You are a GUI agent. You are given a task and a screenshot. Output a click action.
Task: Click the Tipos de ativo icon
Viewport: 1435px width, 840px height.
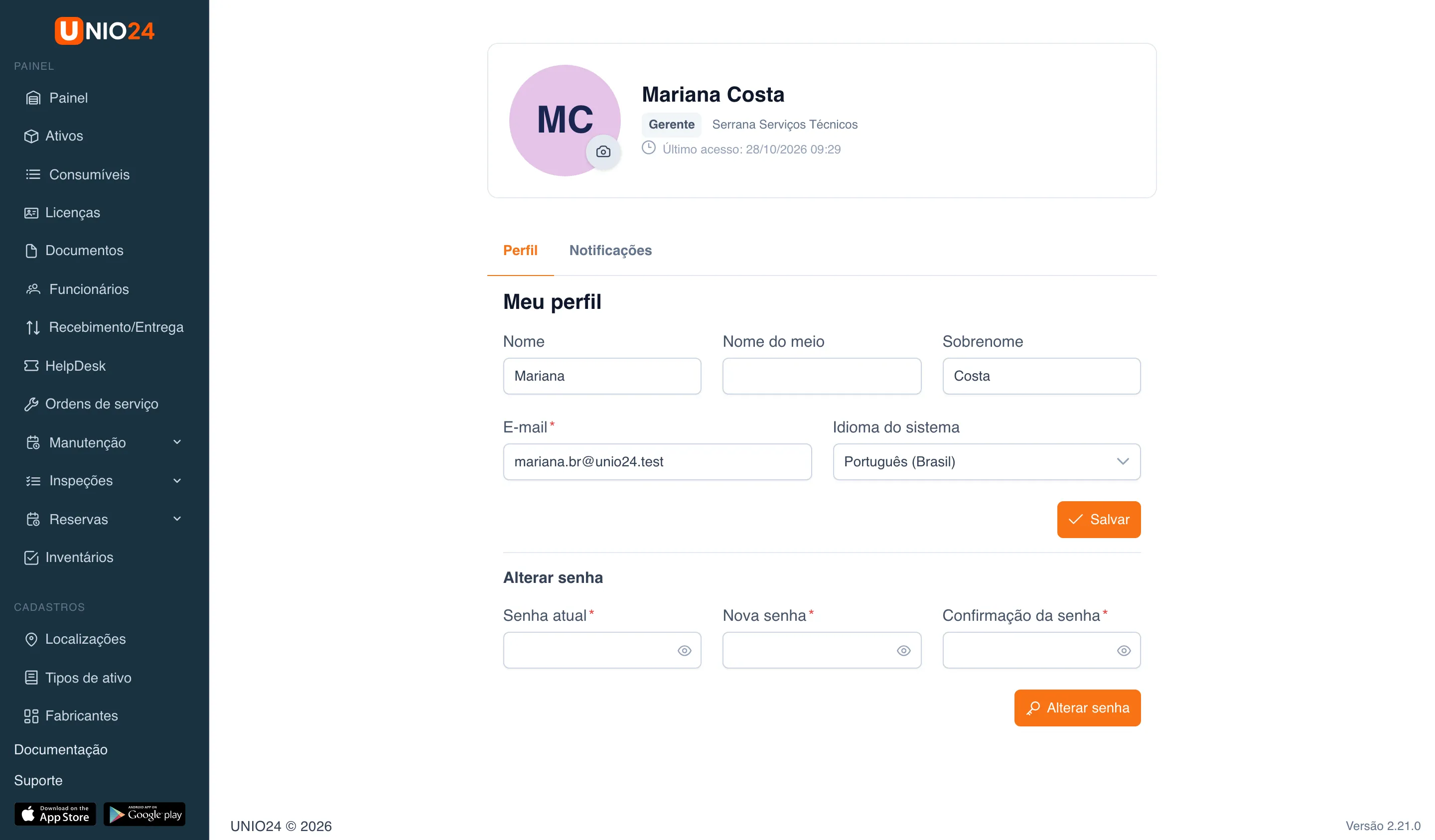pos(31,678)
